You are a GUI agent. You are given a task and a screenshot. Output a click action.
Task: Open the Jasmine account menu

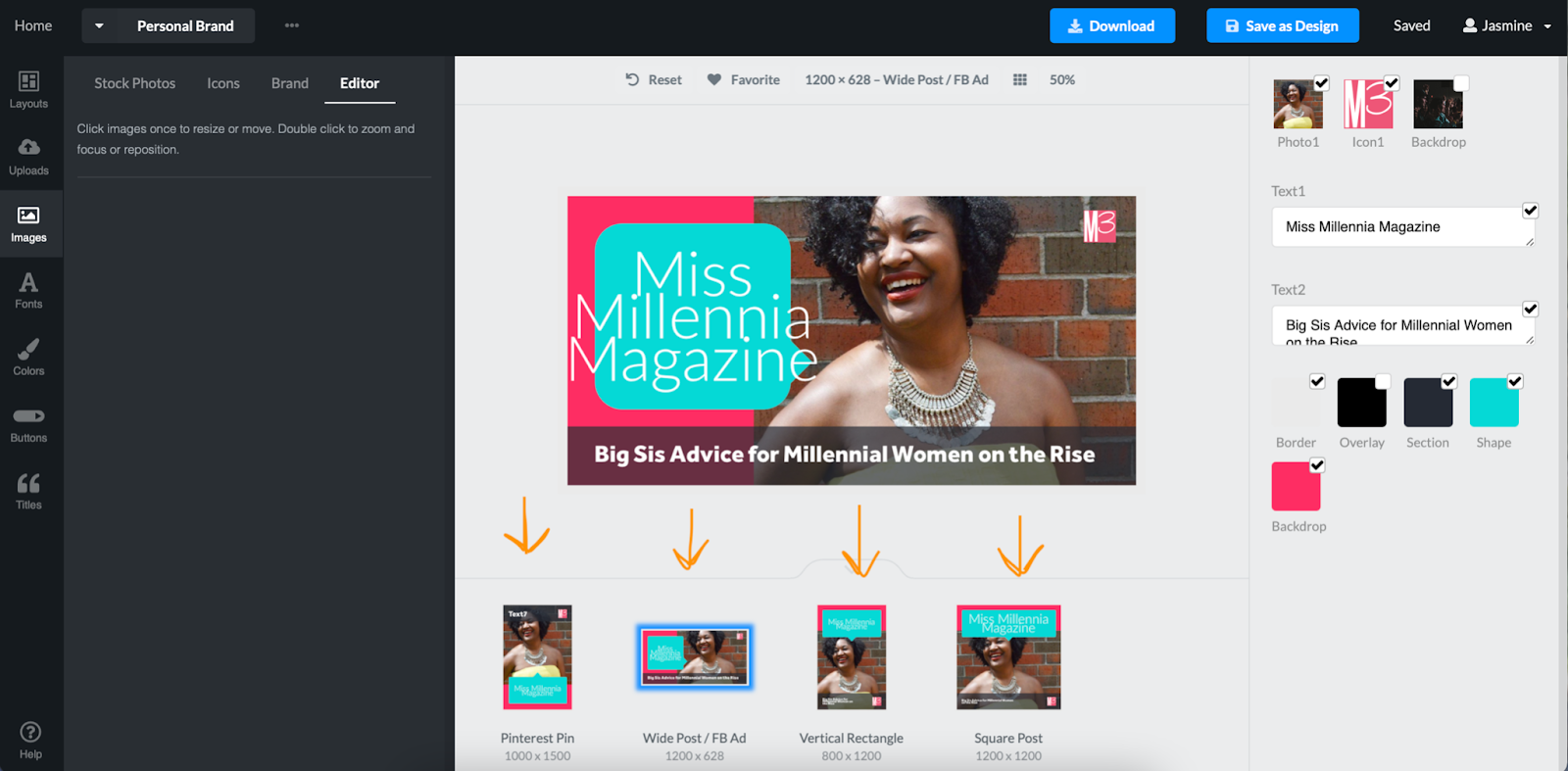(x=1507, y=25)
